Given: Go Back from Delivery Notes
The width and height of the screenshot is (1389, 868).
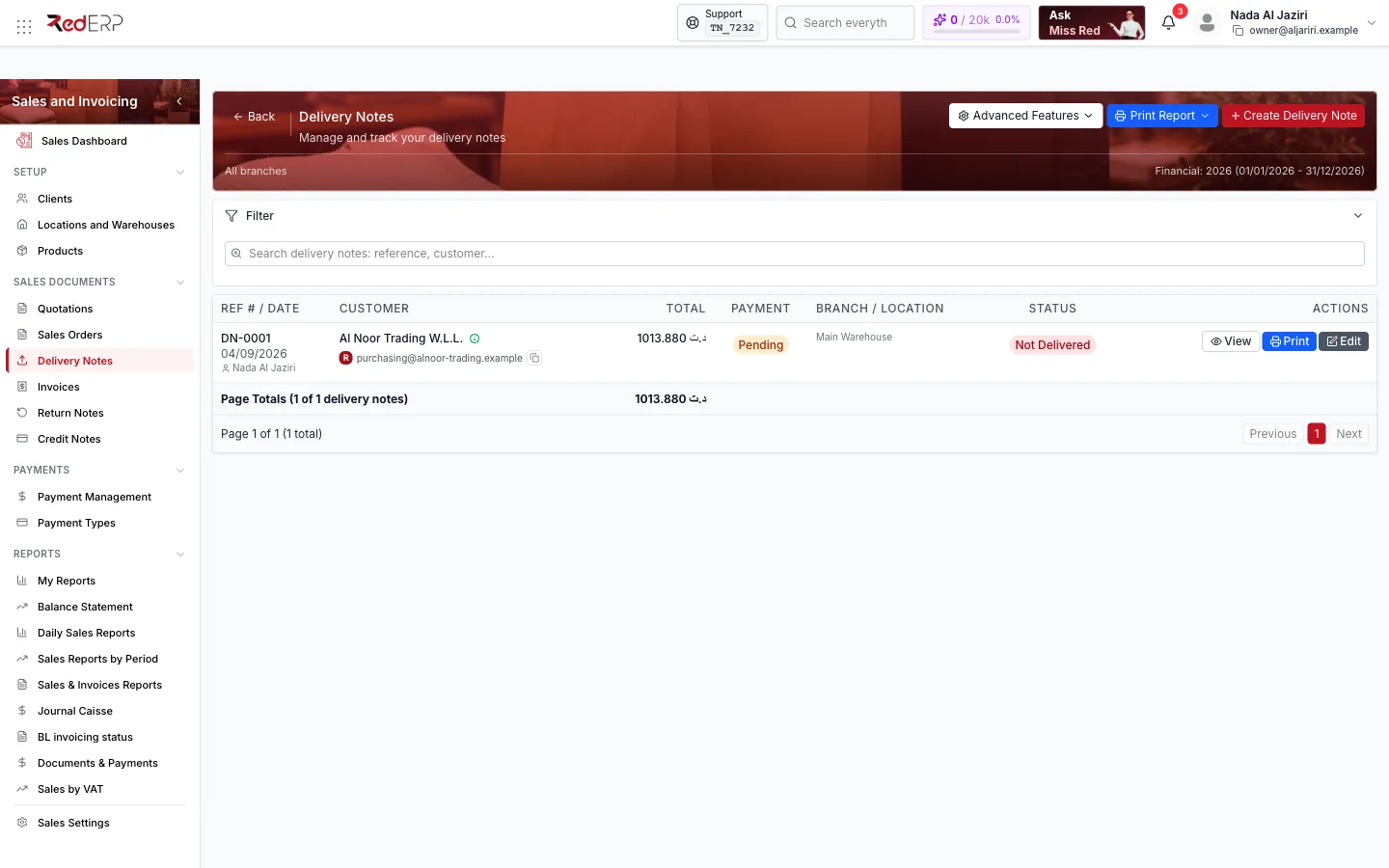Looking at the screenshot, I should [x=254, y=117].
